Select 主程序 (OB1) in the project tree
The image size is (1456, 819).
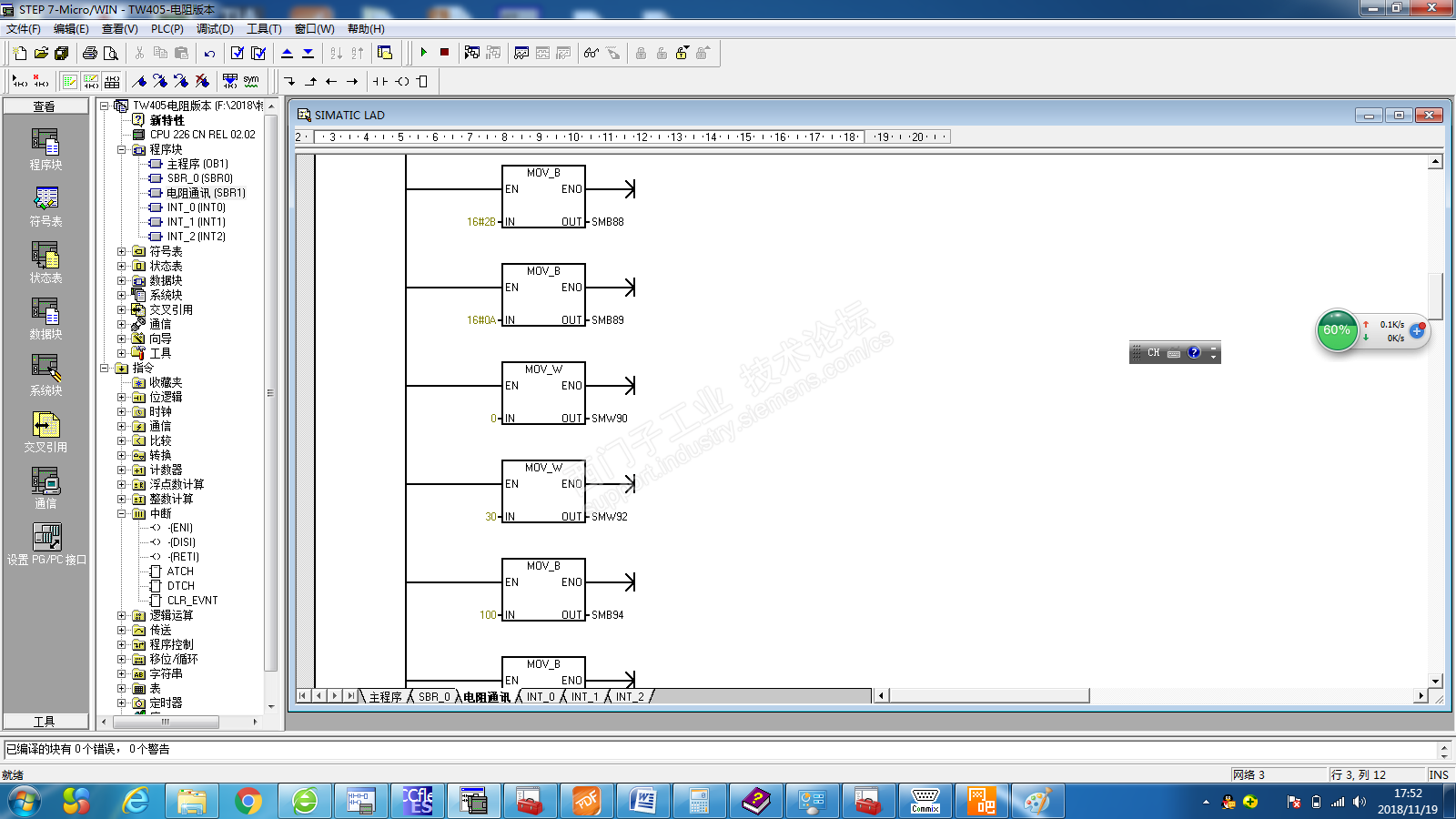click(x=197, y=164)
